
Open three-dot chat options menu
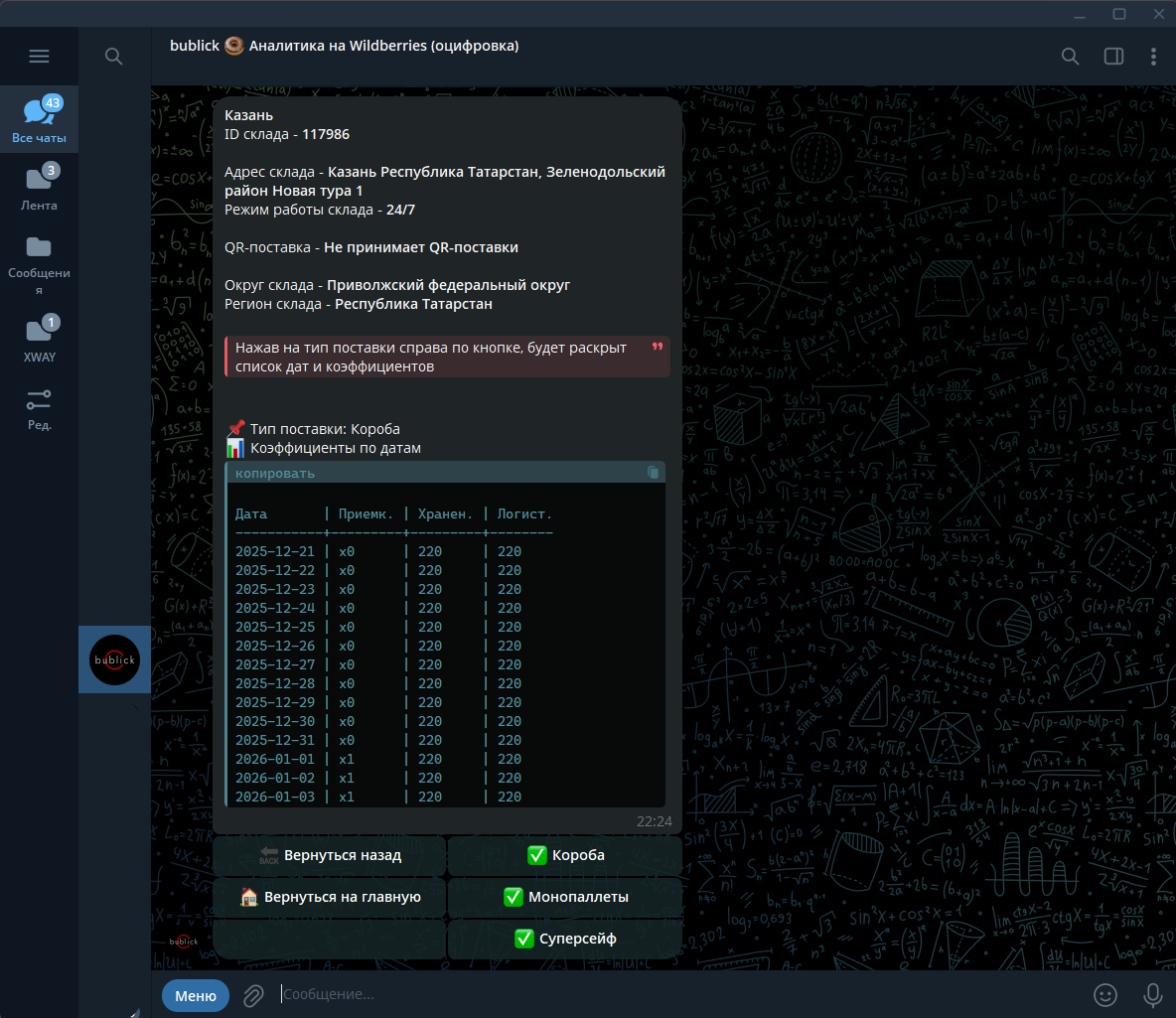pos(1153,57)
